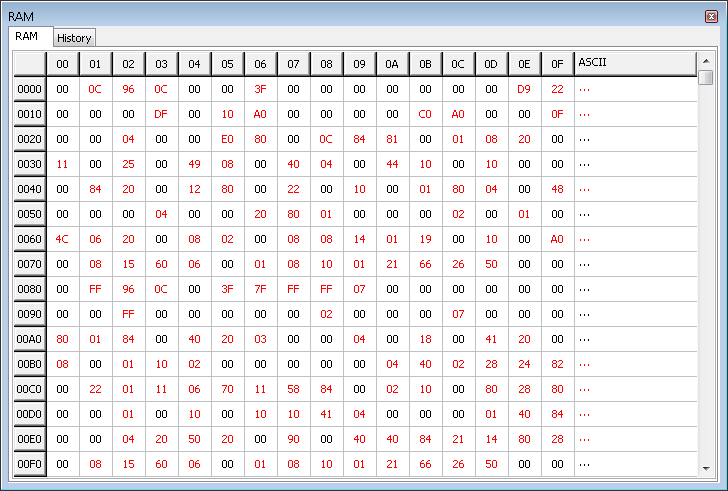Click the ASCII column header
Viewport: 728px width, 491px height.
636,64
